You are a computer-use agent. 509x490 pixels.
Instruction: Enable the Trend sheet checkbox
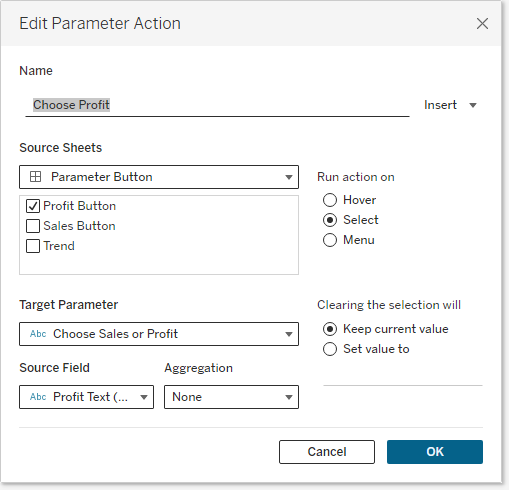[33, 246]
